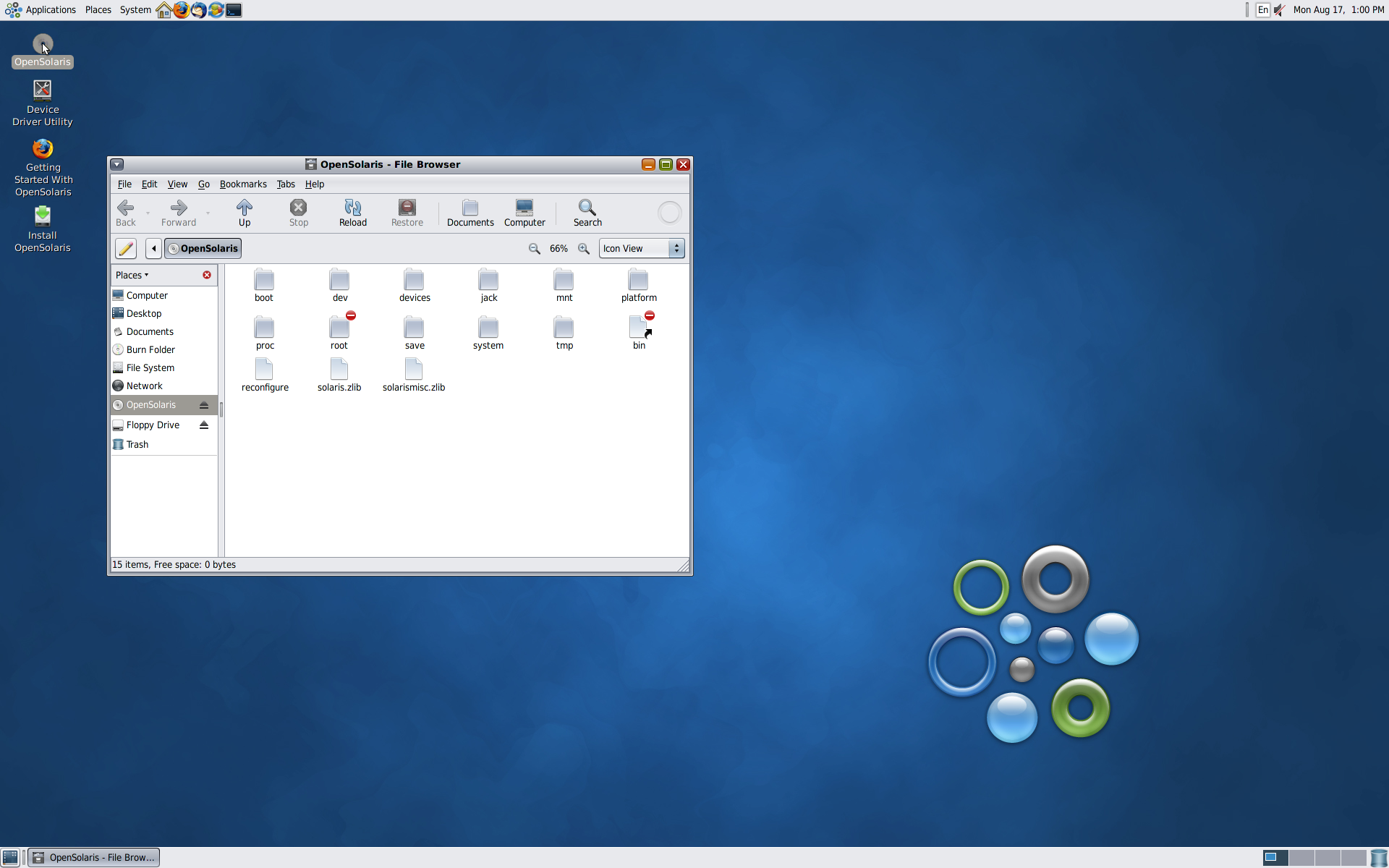Open the window menu button in titlebar
This screenshot has width=1389, height=868.
coord(117,165)
